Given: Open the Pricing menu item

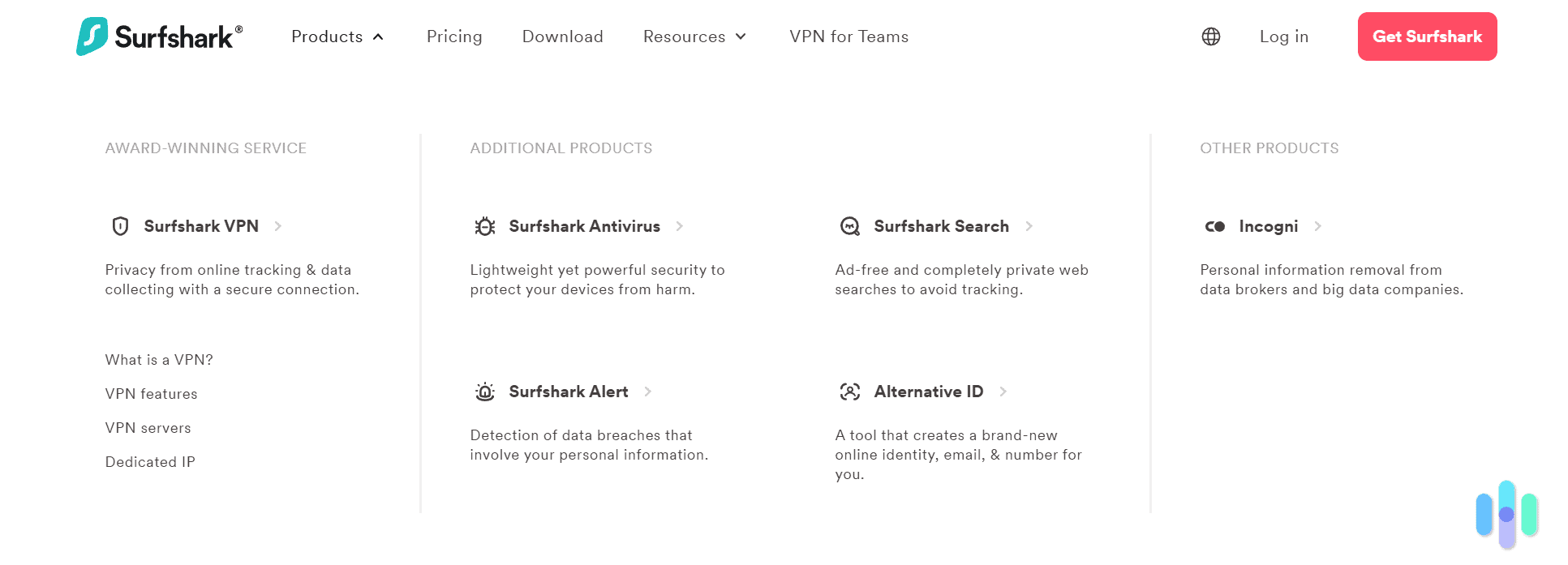Looking at the screenshot, I should [x=453, y=36].
